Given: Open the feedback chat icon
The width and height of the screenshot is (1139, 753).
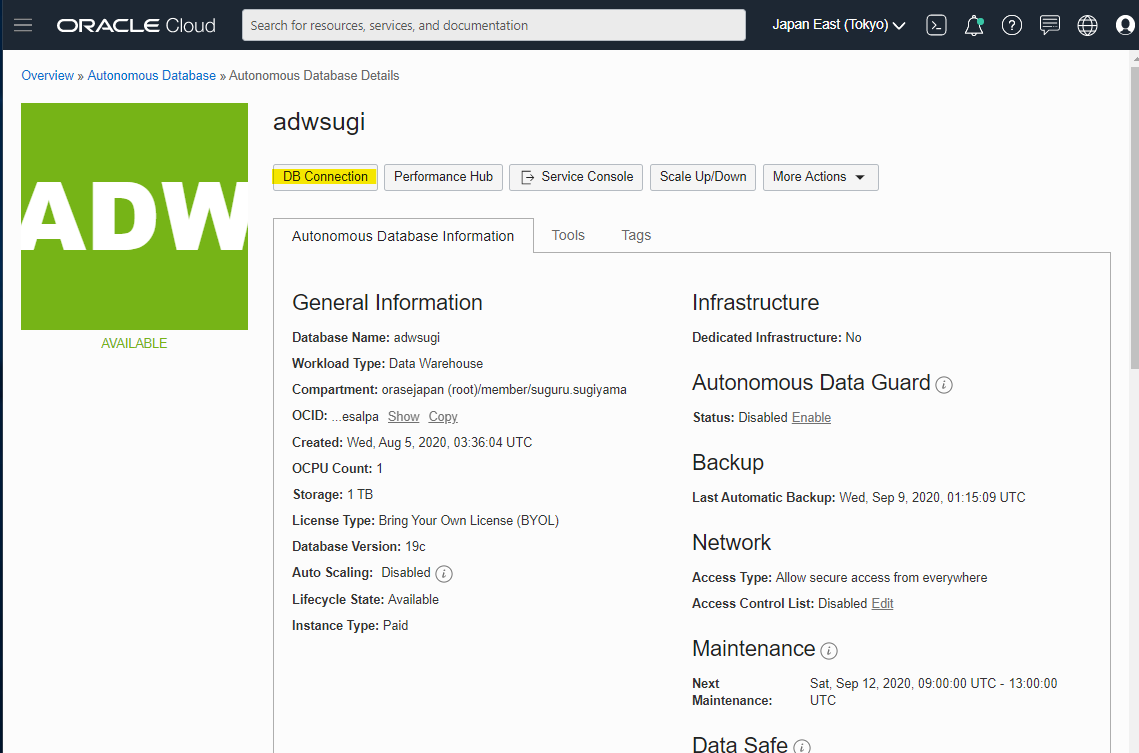Looking at the screenshot, I should (x=1049, y=25).
